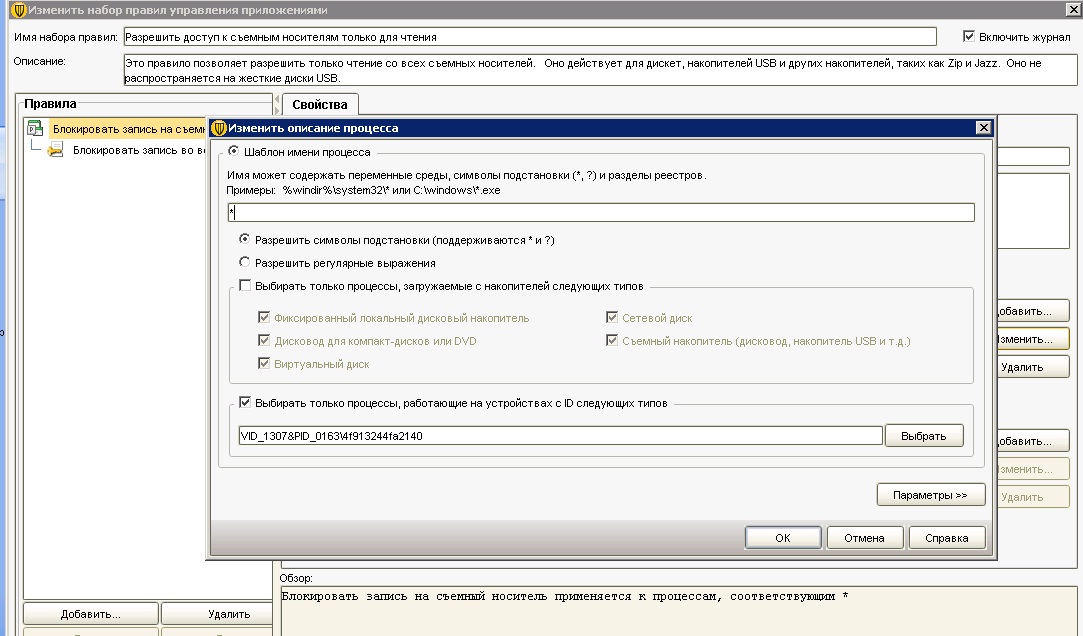Click upper 'Добавить...' button in properties panel
Viewport: 1083px width, 636px height.
click(1032, 311)
